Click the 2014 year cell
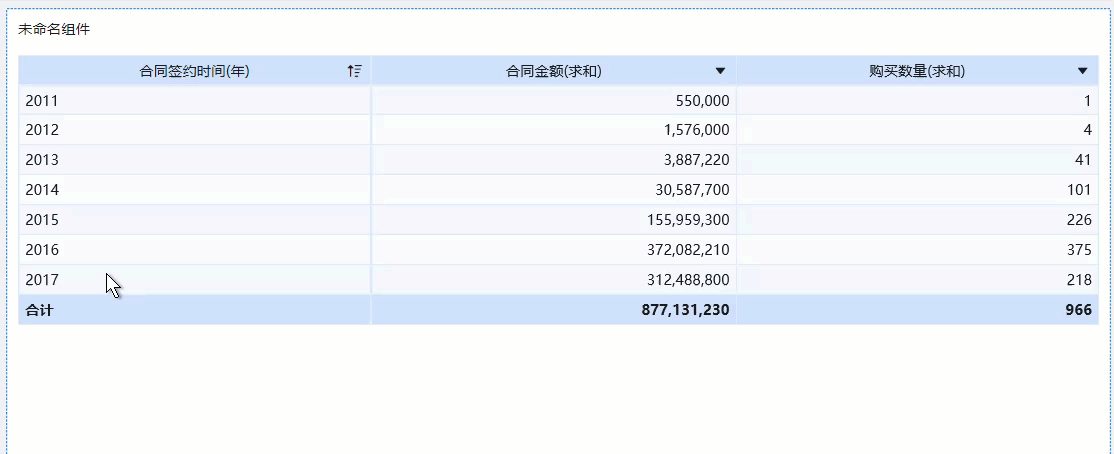Screen dimensions: 1114x454 [42, 190]
